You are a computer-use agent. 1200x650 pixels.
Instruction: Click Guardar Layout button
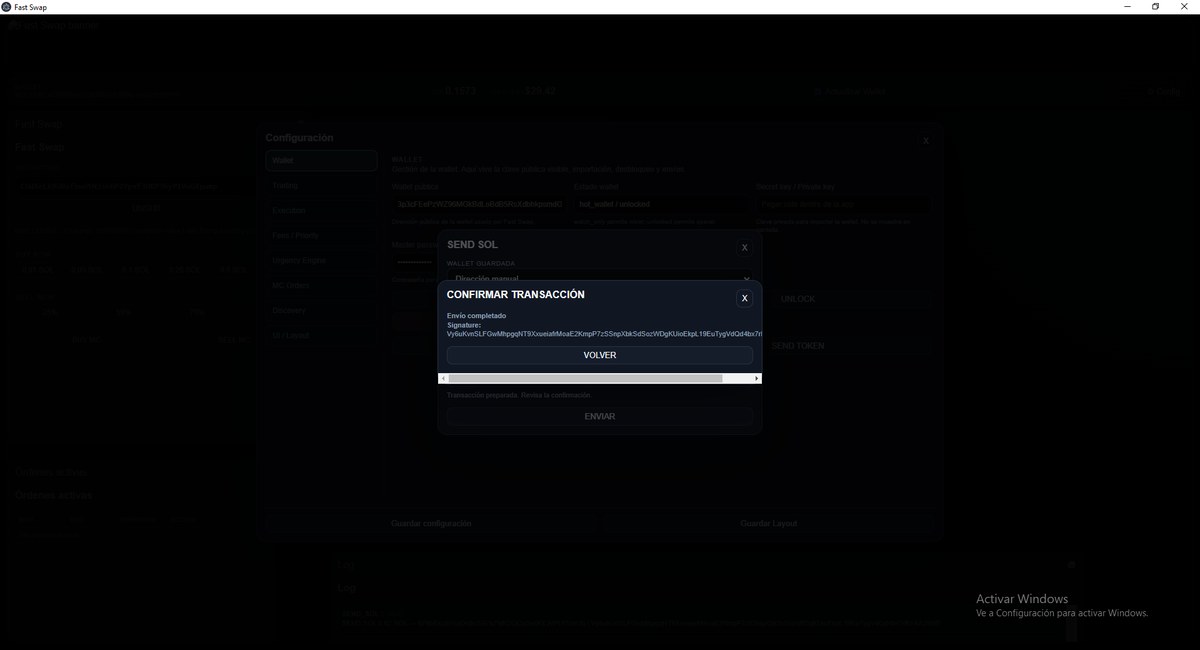[x=768, y=523]
